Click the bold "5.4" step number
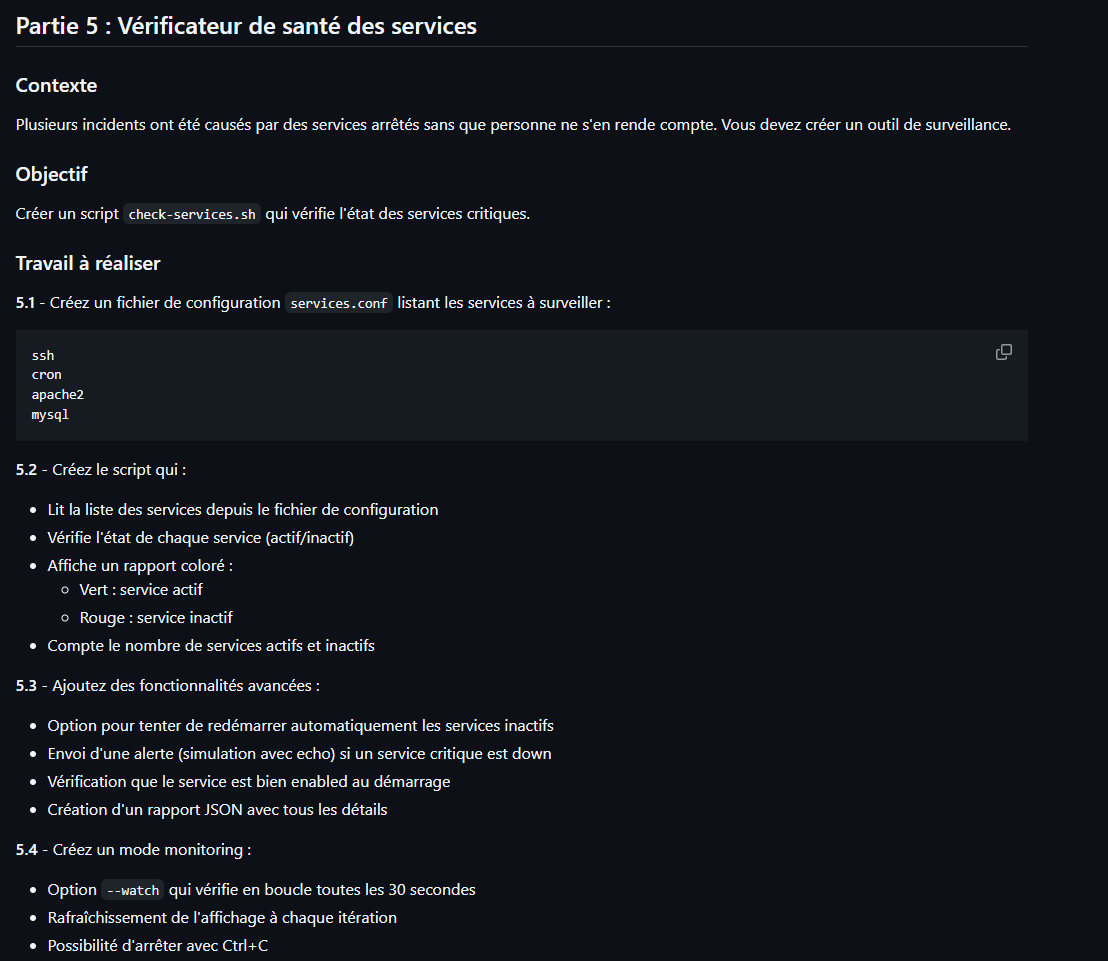 pyautogui.click(x=26, y=850)
